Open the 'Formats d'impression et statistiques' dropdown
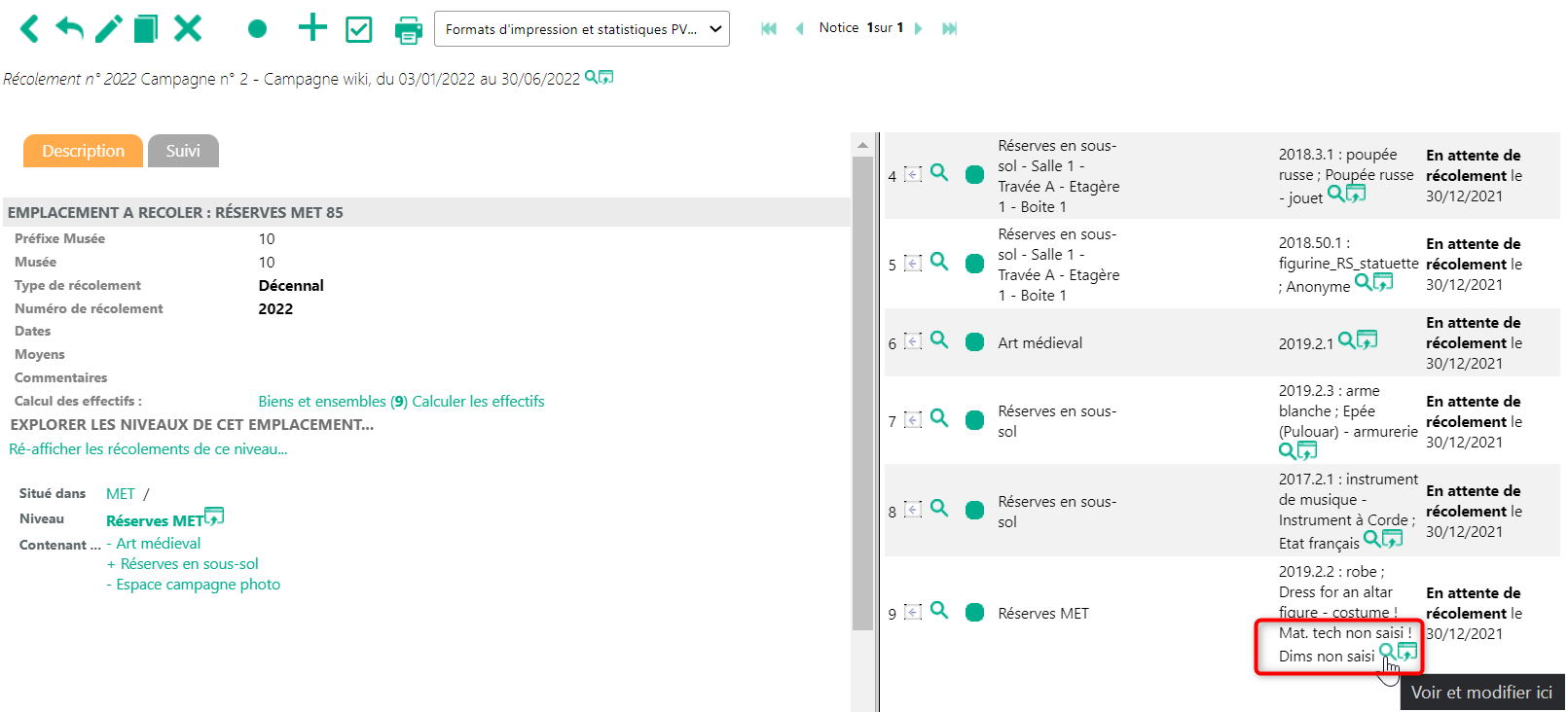 coord(581,29)
